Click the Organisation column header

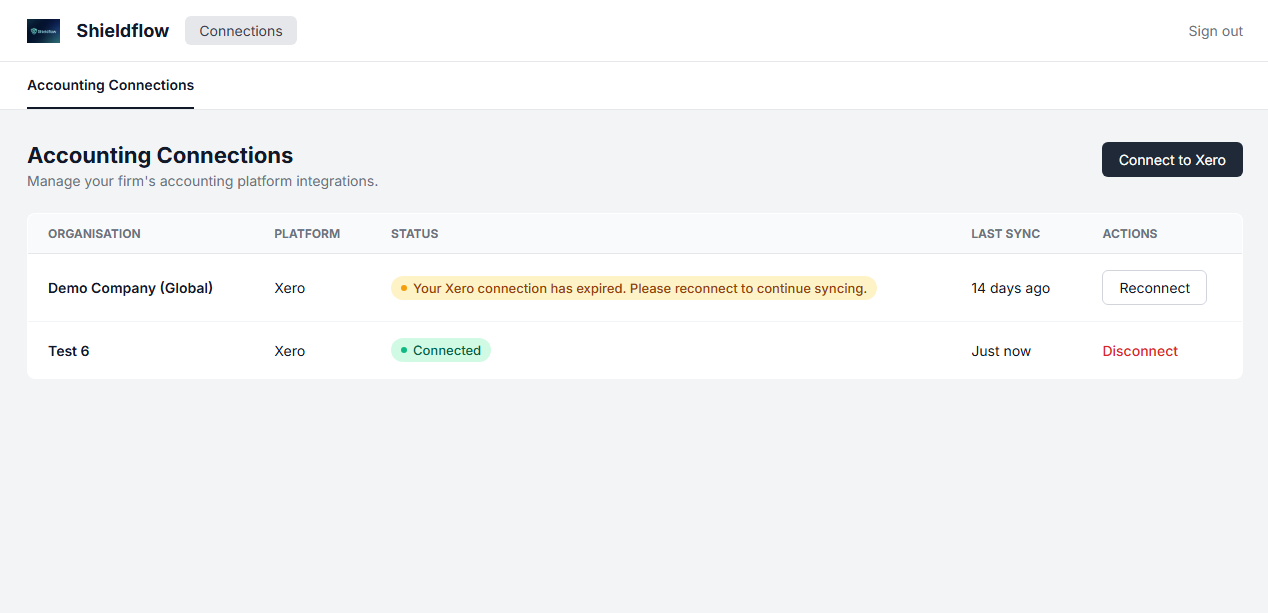pos(94,234)
